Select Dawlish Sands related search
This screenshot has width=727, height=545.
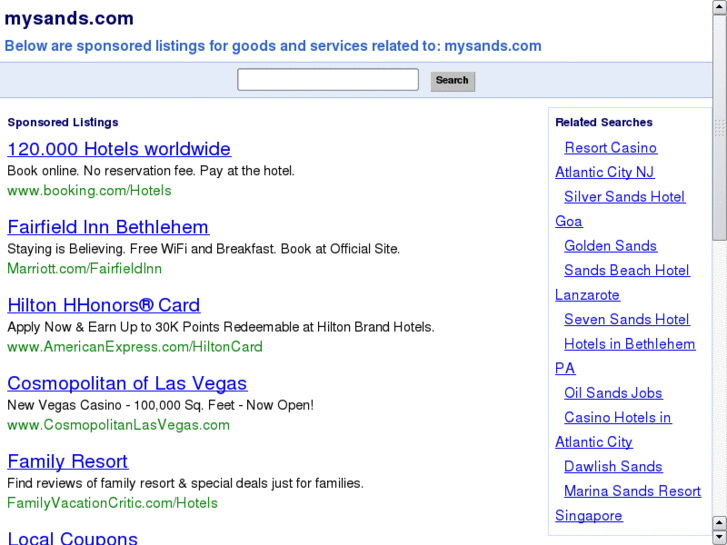tap(613, 467)
